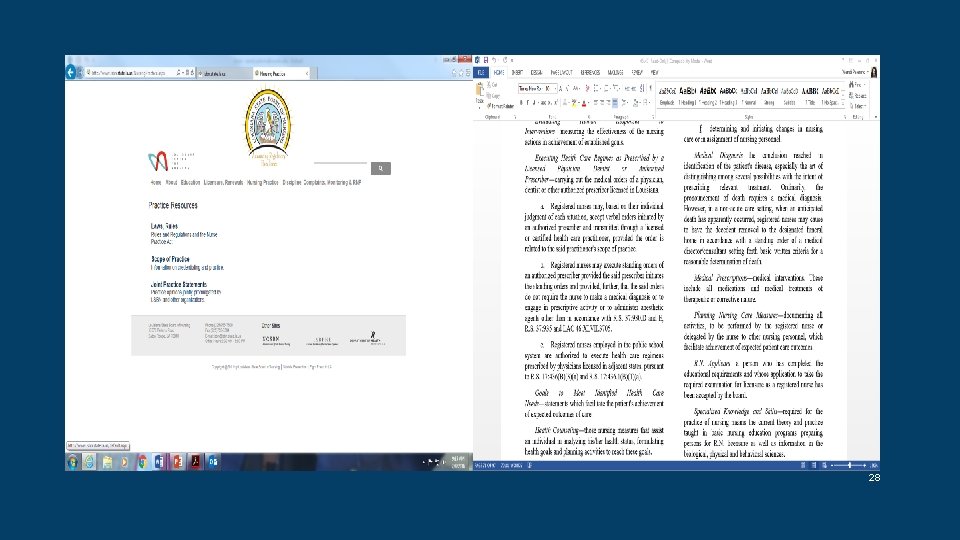Click the PowerPoint icon on taskbar
The image size is (960, 540).
tap(178, 462)
